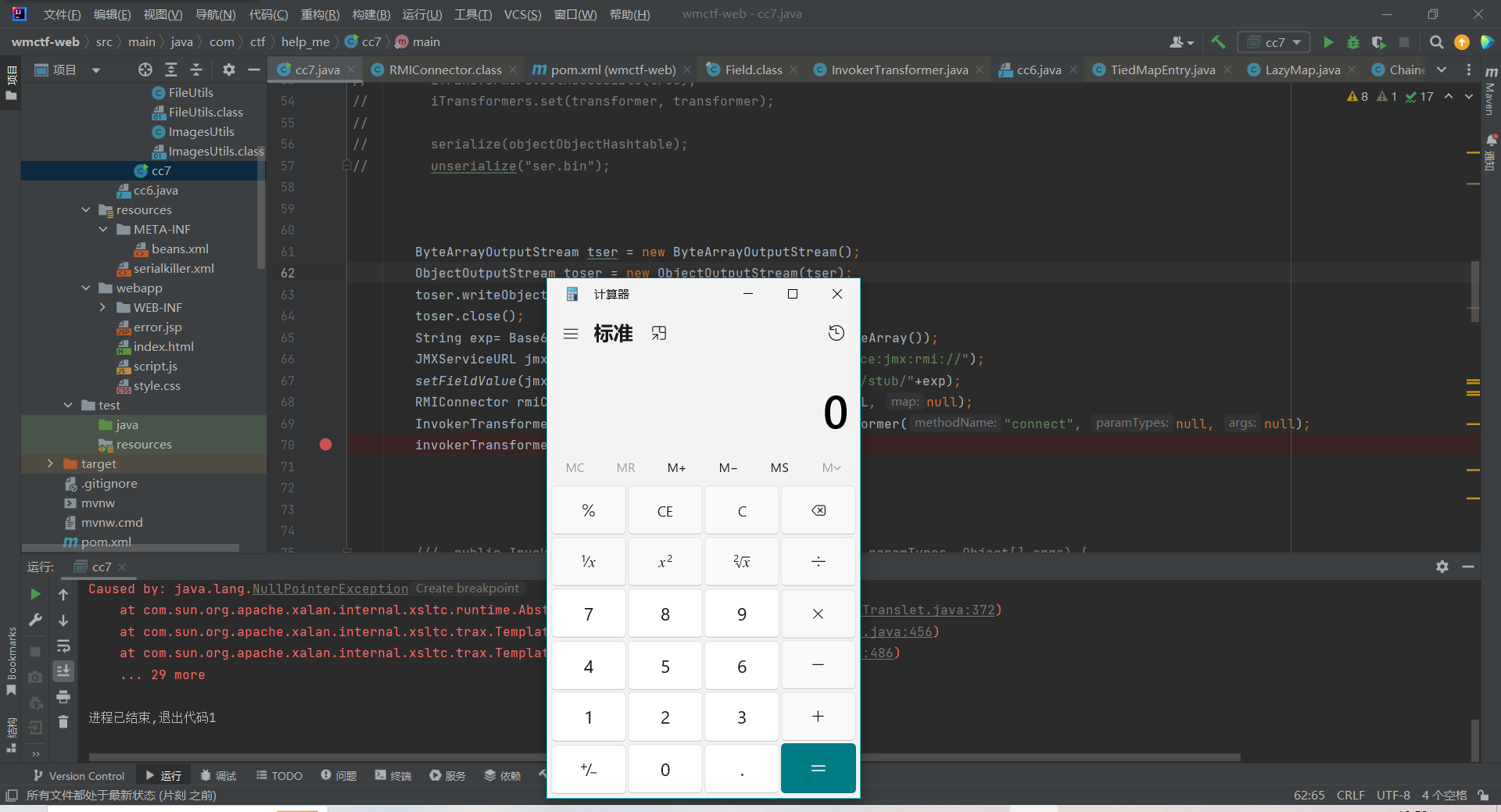1501x812 pixels.
Task: Collapse the test folder
Action: pyautogui.click(x=68, y=405)
